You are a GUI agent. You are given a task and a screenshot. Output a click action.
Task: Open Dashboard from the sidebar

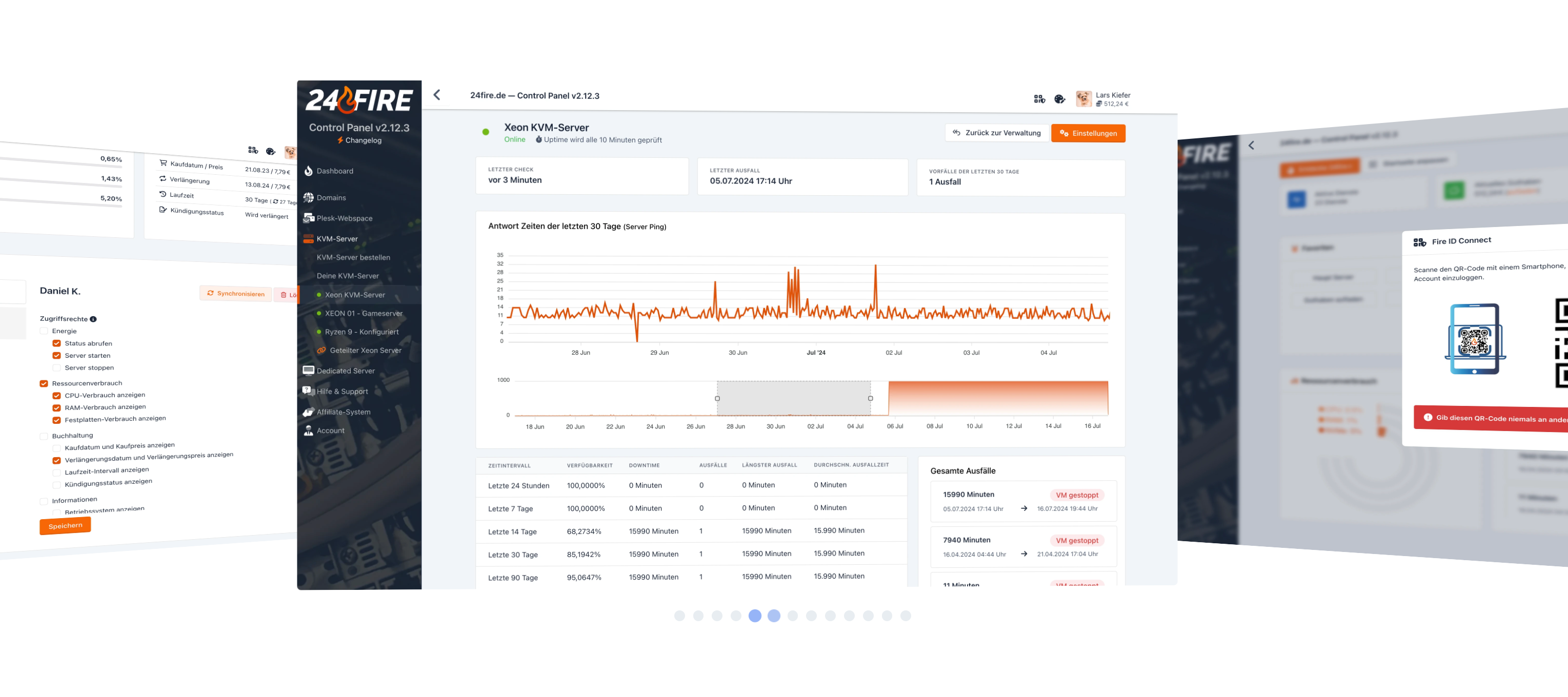(334, 171)
